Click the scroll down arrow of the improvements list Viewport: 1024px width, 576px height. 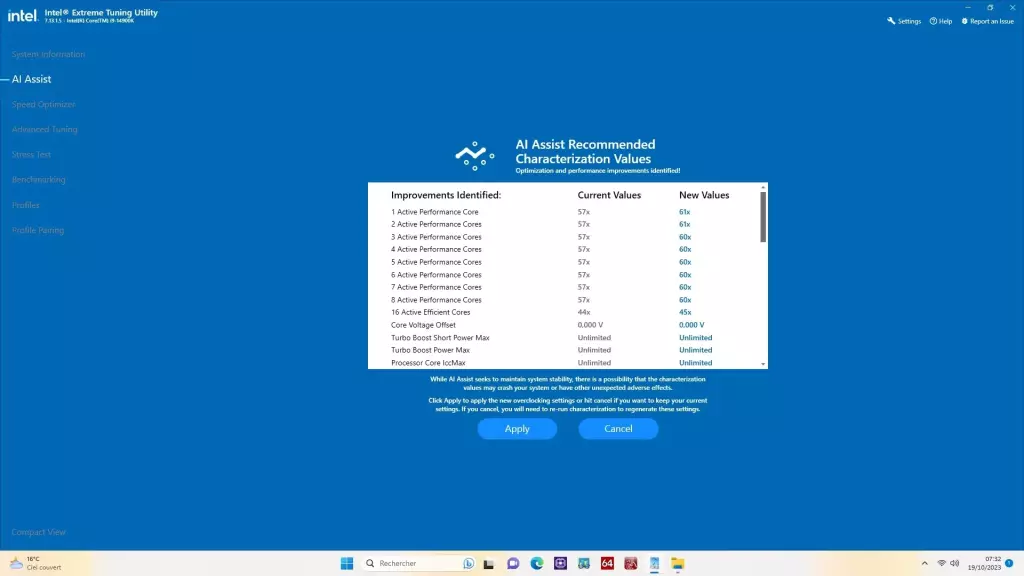pos(763,364)
